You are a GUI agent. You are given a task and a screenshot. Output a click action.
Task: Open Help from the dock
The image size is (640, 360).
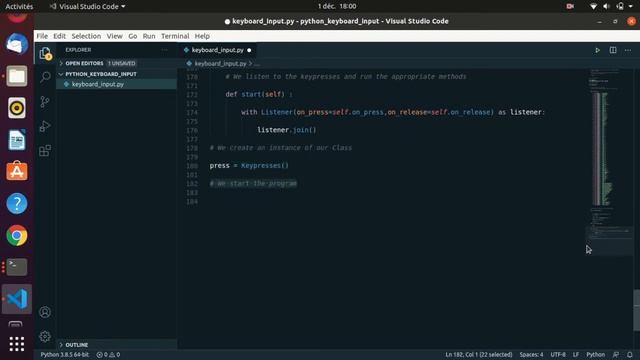tap(17, 203)
